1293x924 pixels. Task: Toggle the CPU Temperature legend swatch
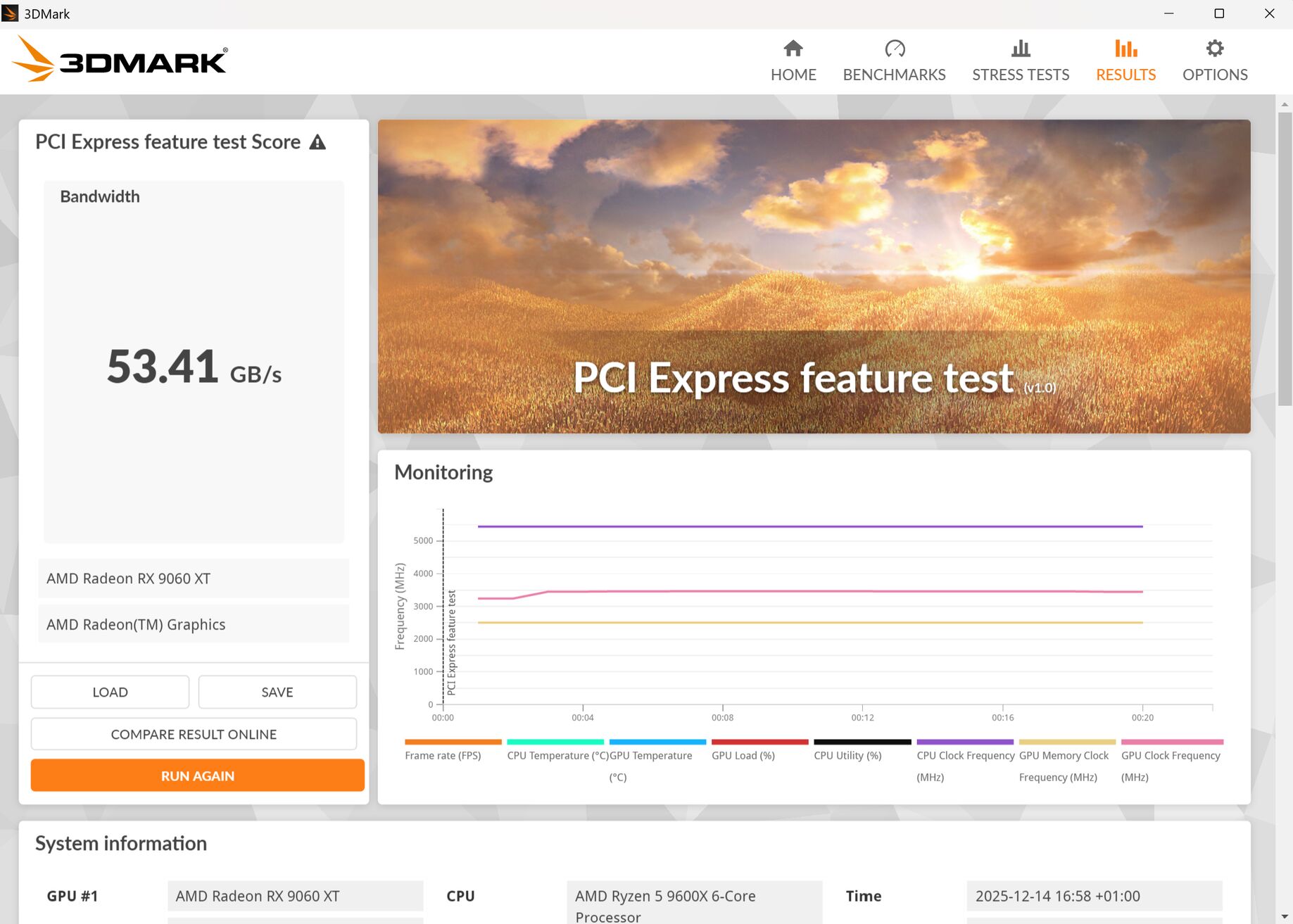click(x=555, y=742)
